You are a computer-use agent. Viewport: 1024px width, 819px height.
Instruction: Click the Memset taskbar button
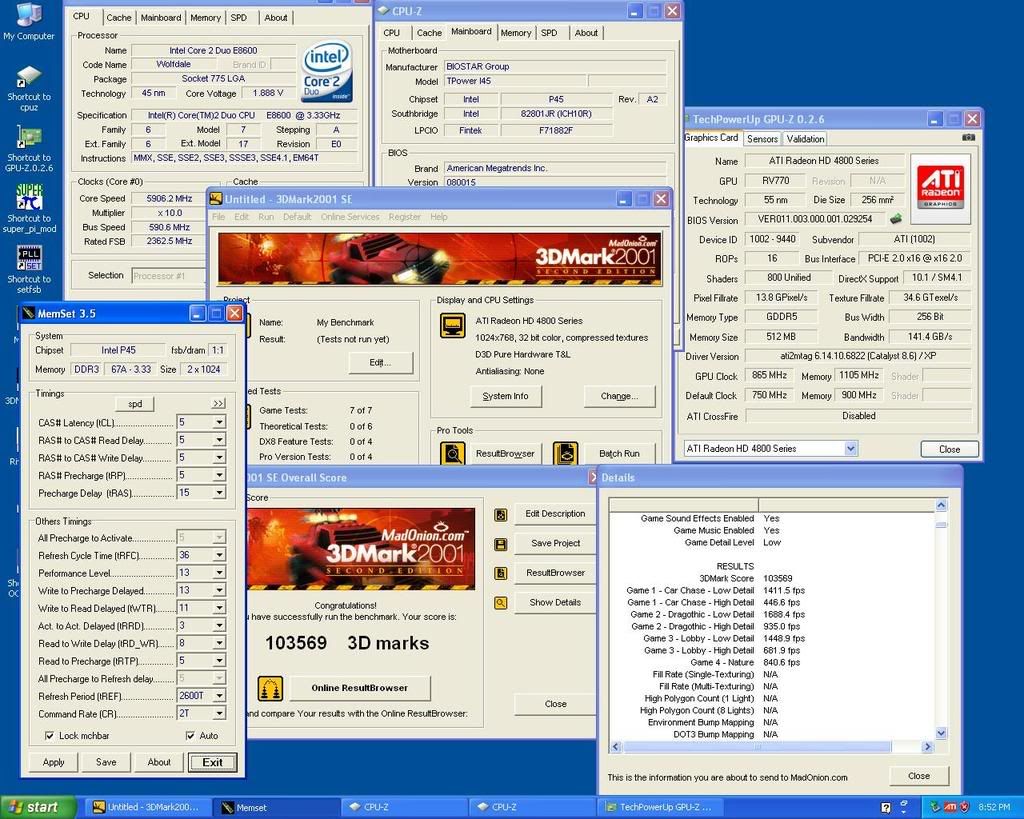pyautogui.click(x=277, y=808)
